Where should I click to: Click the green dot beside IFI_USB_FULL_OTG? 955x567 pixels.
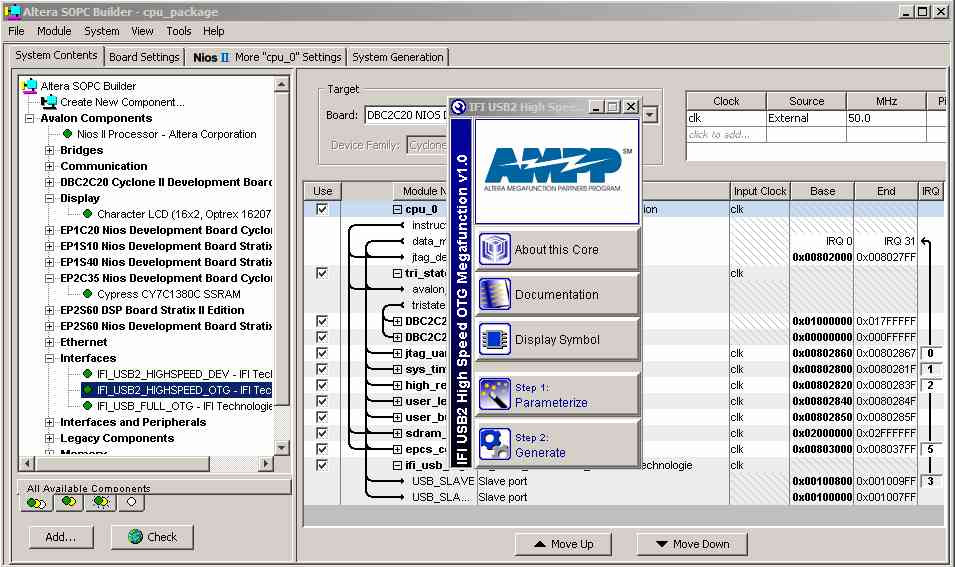click(87, 406)
